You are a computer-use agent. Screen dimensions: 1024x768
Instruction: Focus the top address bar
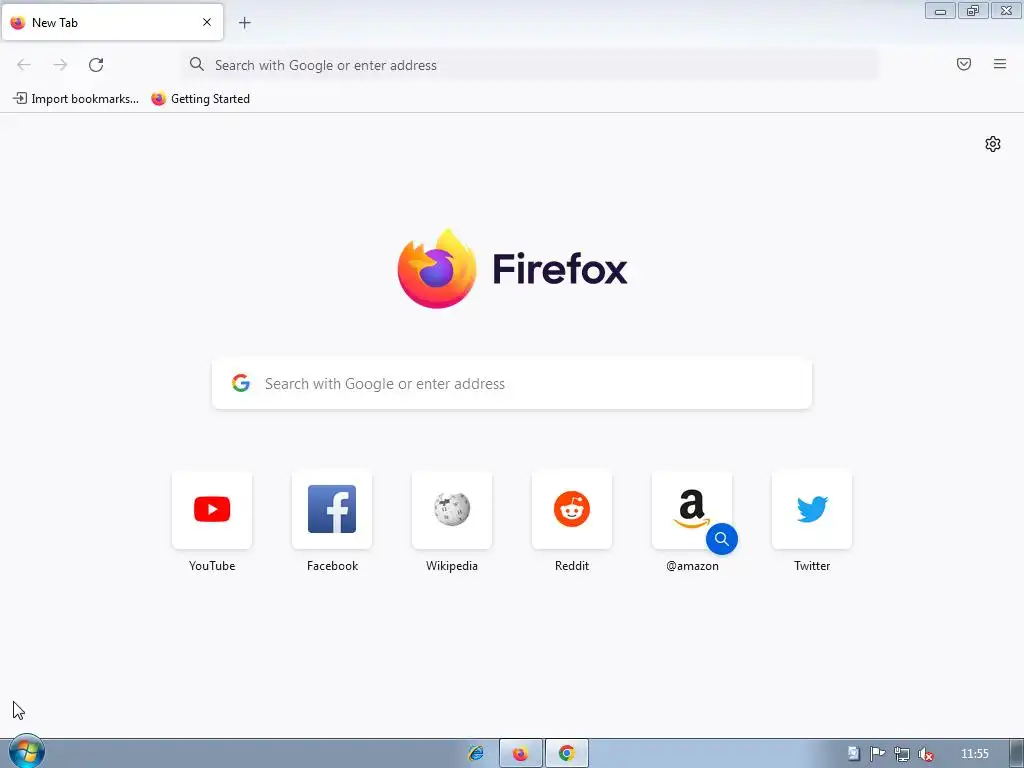coord(530,65)
